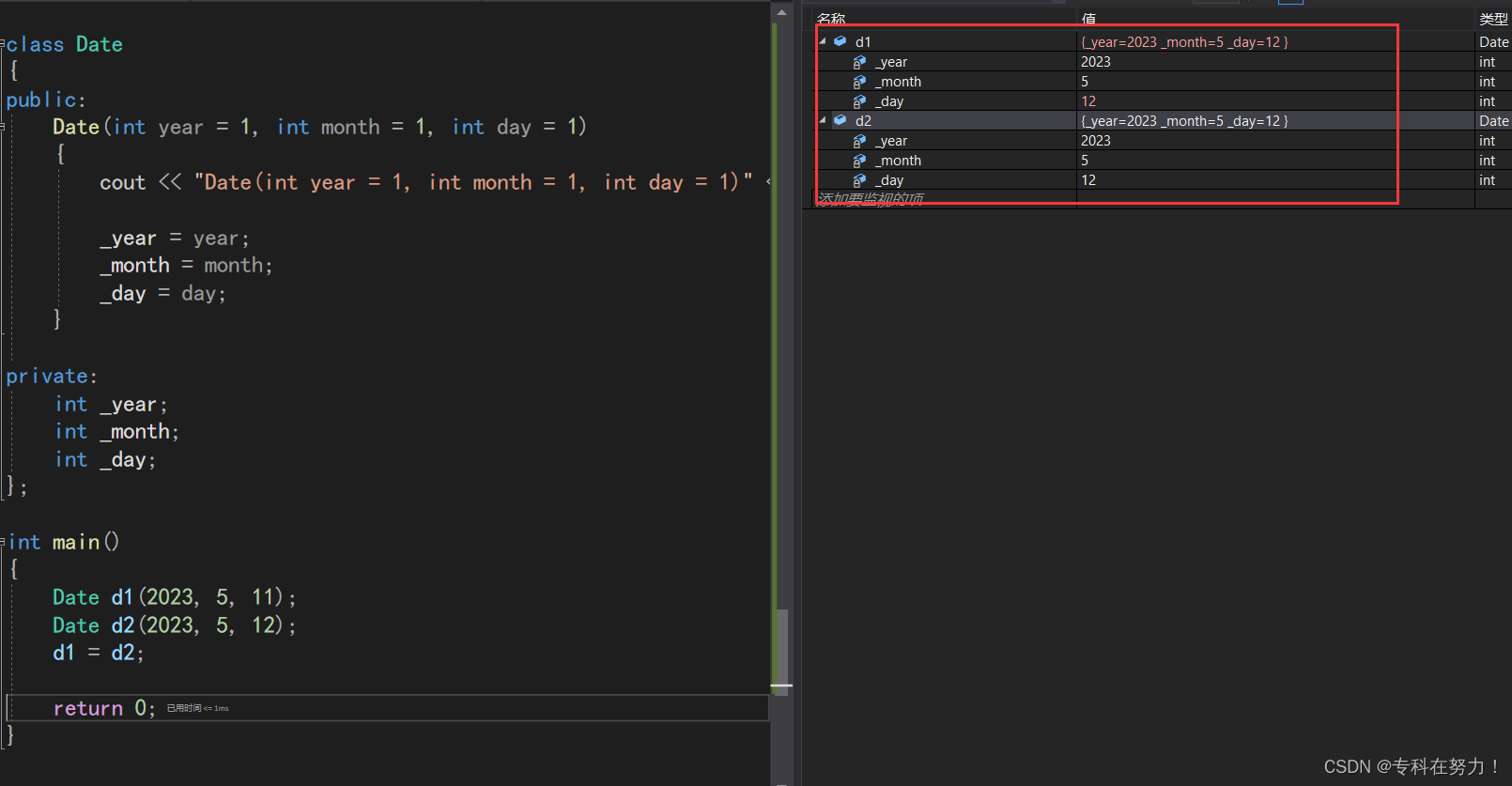This screenshot has width=1512, height=786.
Task: Select the _month member under d1
Action: point(898,82)
